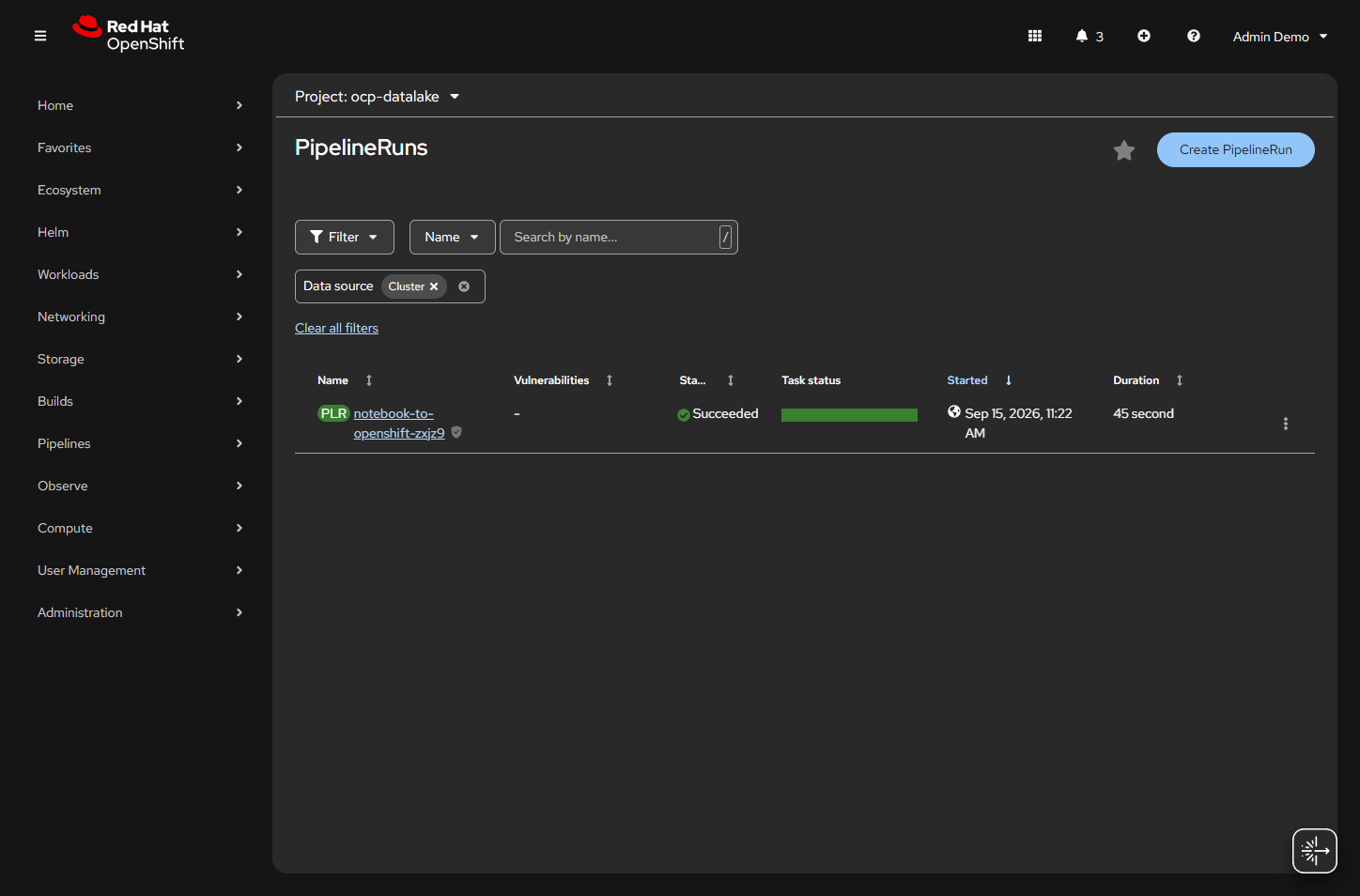The width and height of the screenshot is (1360, 896).
Task: Expand the Workloads navigation section
Action: tap(139, 274)
